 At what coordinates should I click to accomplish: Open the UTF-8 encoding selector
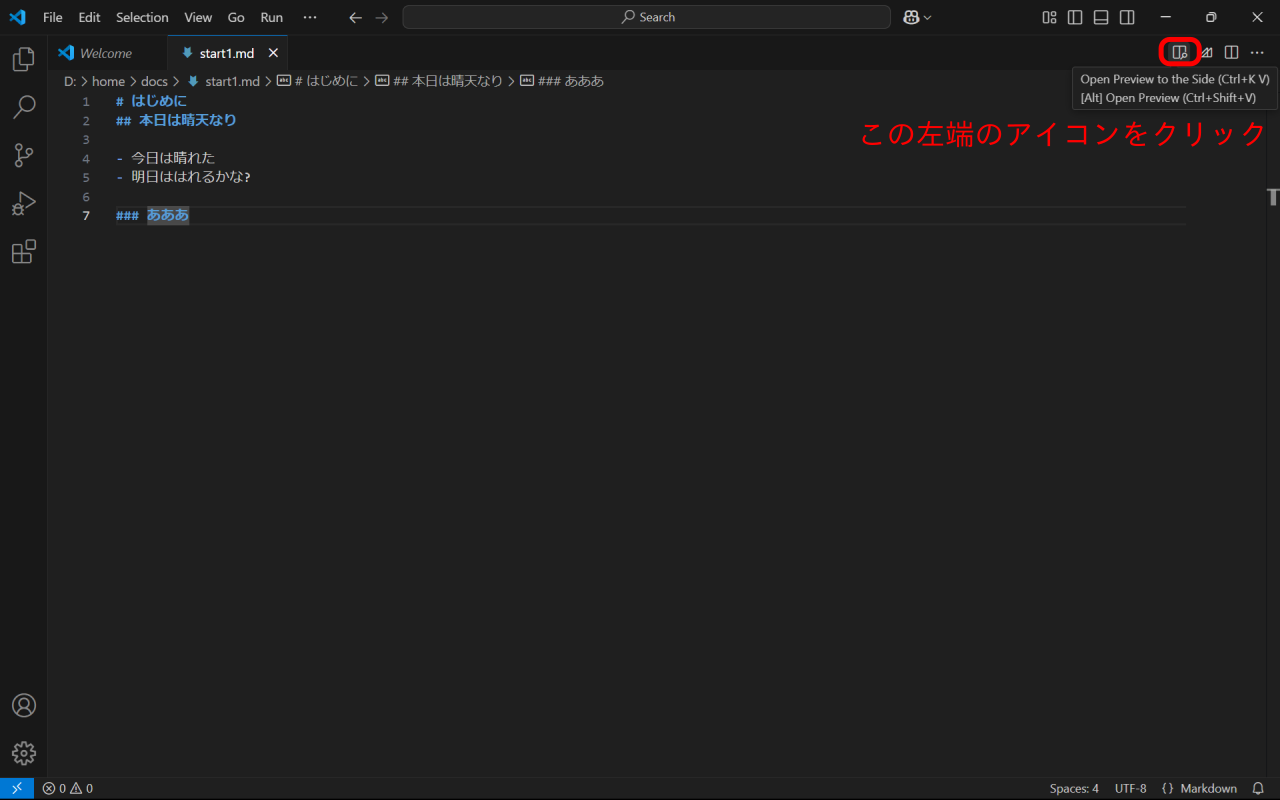[1130, 788]
